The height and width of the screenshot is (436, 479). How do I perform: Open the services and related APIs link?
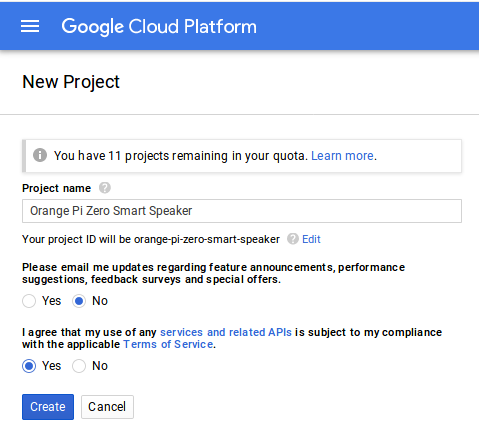click(x=226, y=332)
